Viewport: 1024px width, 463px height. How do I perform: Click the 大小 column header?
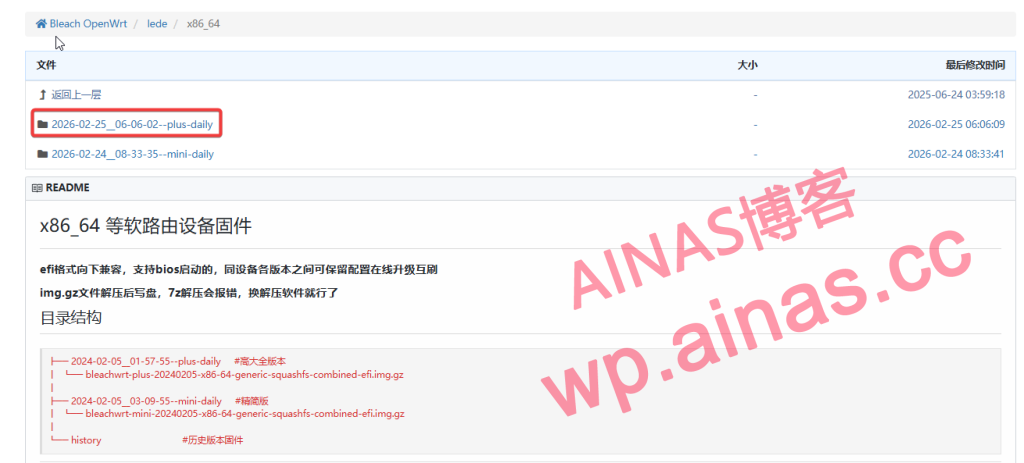pos(748,65)
